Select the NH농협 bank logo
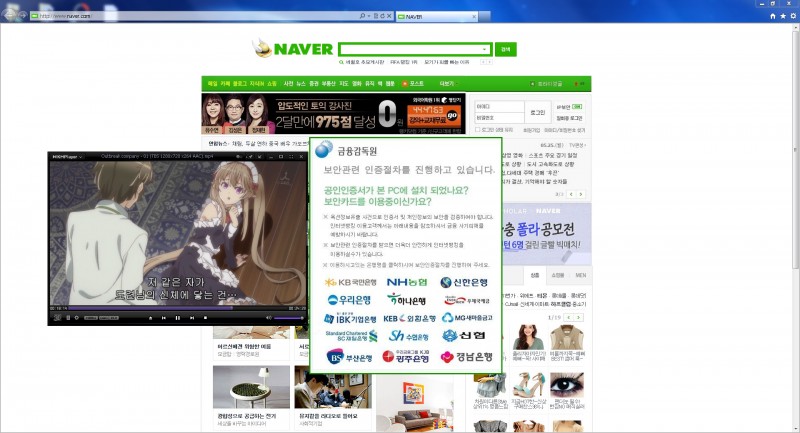 pyautogui.click(x=405, y=282)
